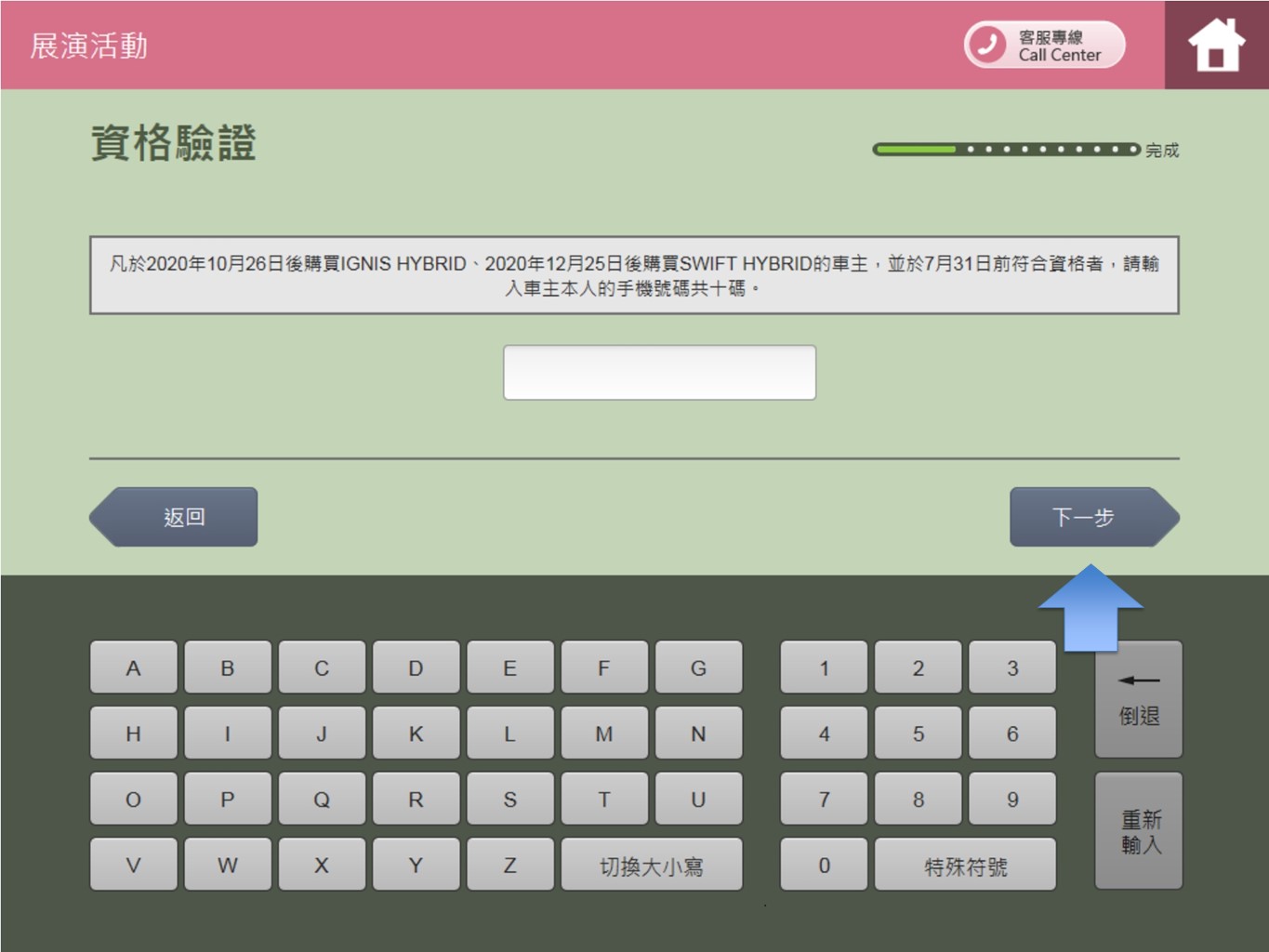1269x952 pixels.
Task: Select the letter Q key
Action: click(322, 800)
